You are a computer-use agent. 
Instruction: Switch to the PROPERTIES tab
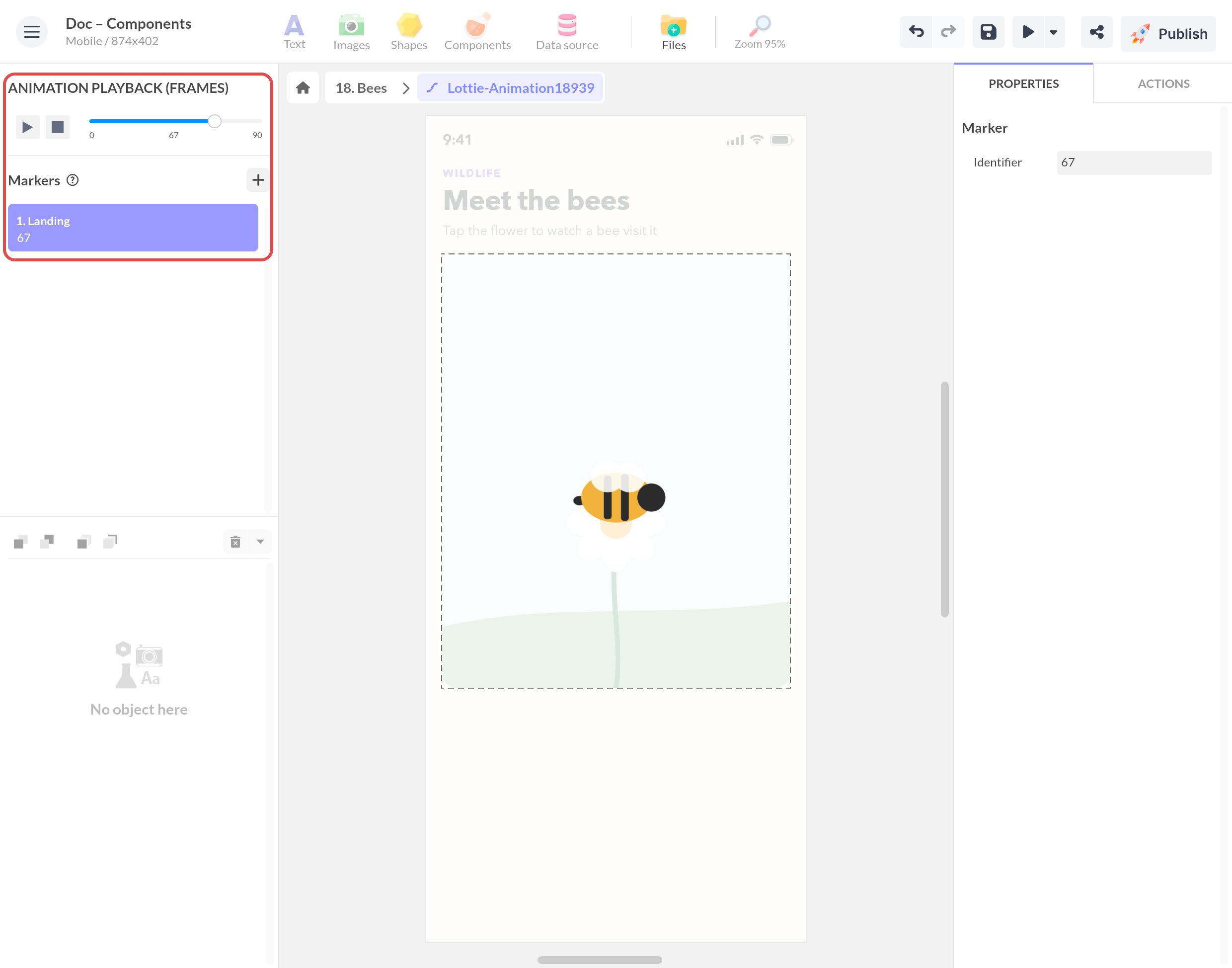pos(1023,83)
